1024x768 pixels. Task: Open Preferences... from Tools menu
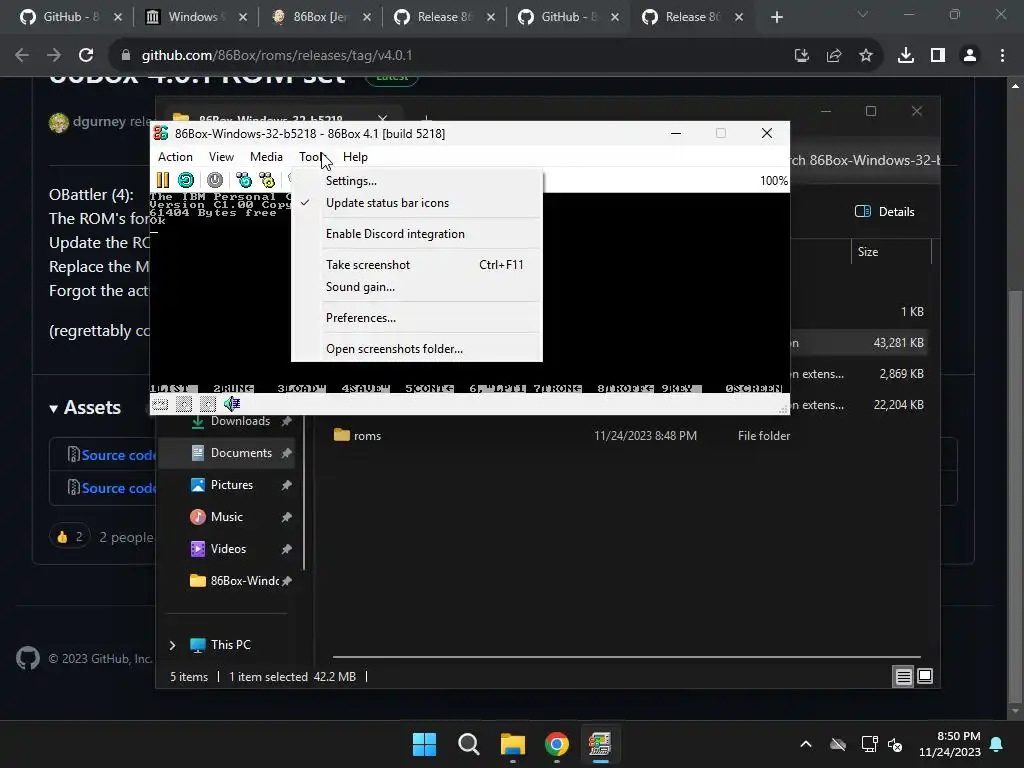click(417, 318)
